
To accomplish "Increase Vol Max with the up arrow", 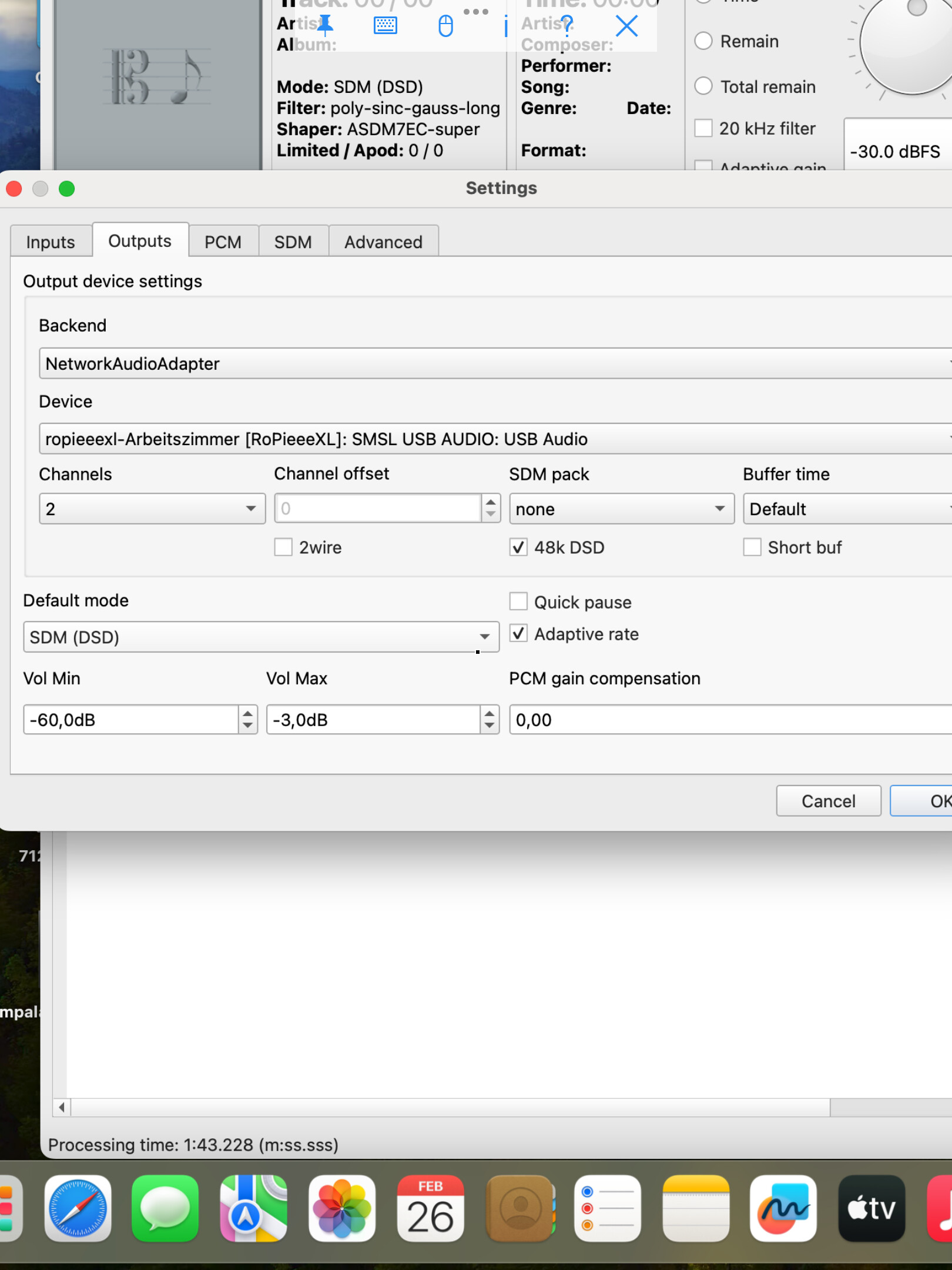I will click(x=490, y=713).
